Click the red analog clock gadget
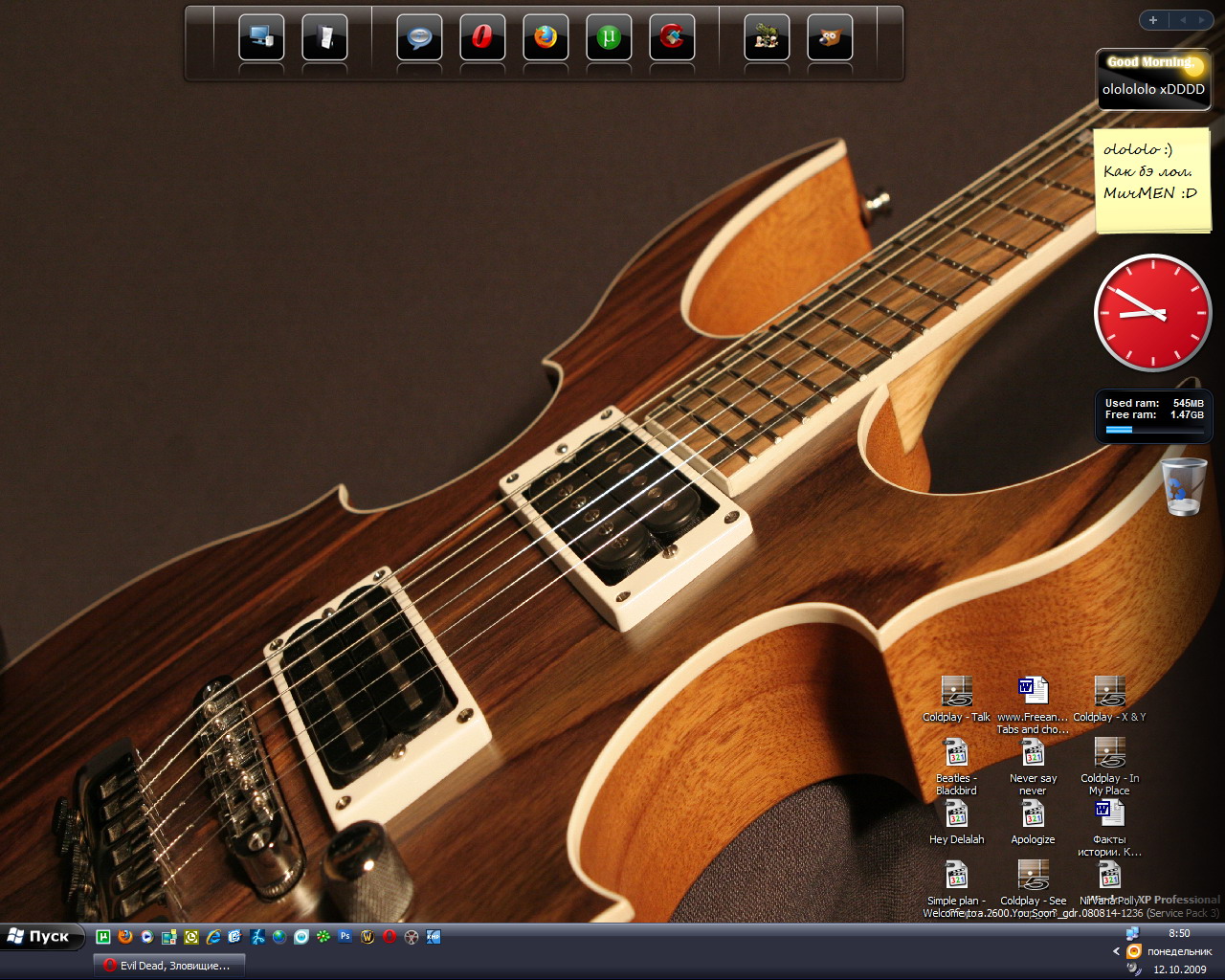The image size is (1225, 980). point(1152,313)
